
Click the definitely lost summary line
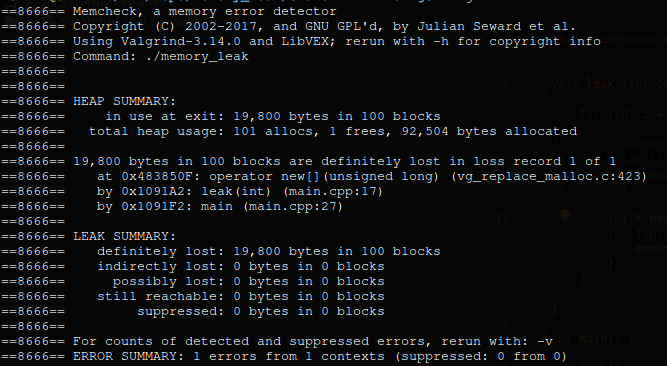[269, 252]
